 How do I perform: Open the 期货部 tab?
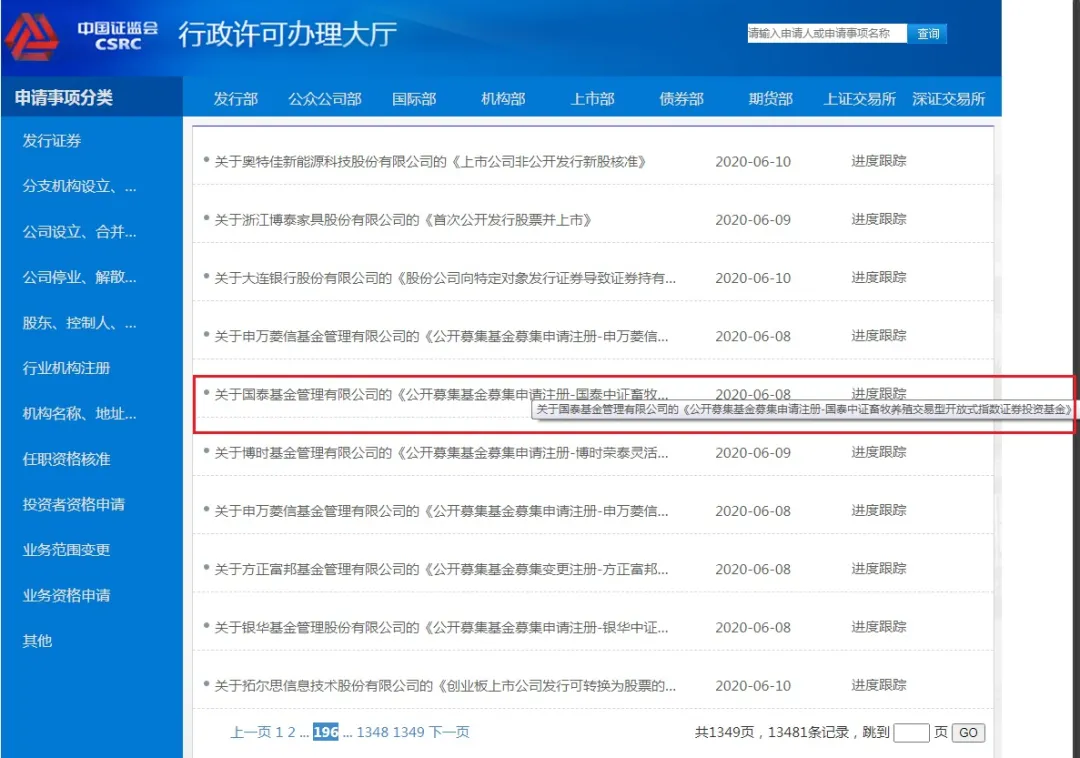pyautogui.click(x=770, y=99)
